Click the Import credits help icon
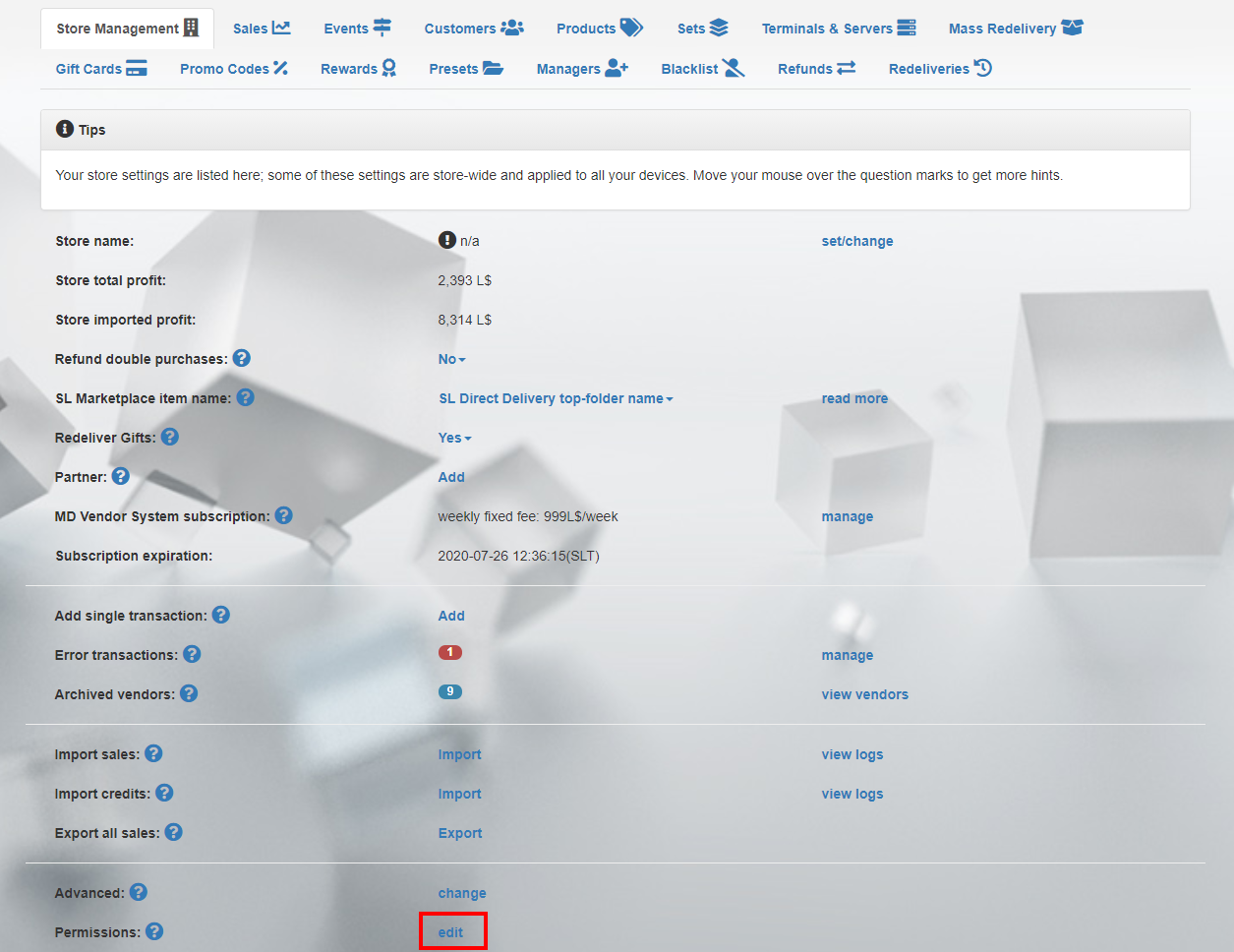The height and width of the screenshot is (952, 1234). pos(165,793)
